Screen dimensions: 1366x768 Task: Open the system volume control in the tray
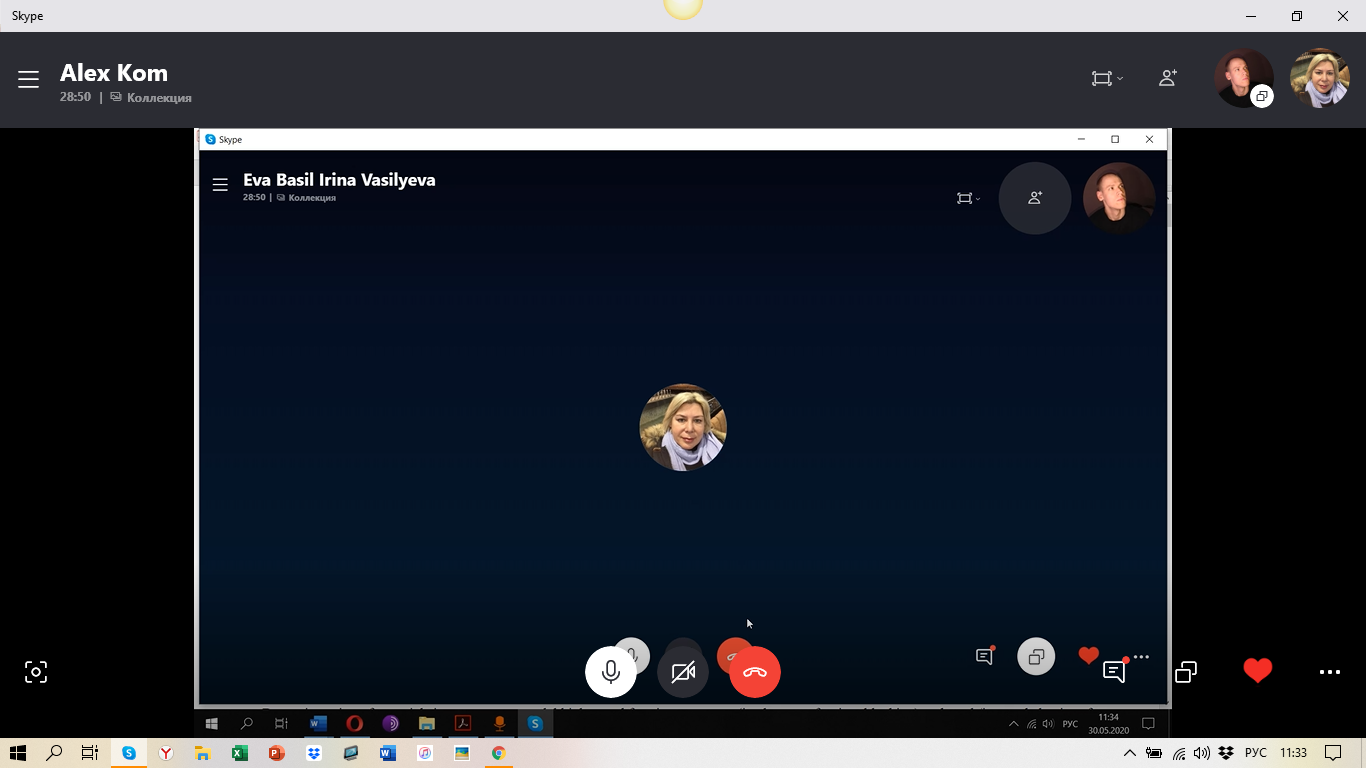point(1201,753)
